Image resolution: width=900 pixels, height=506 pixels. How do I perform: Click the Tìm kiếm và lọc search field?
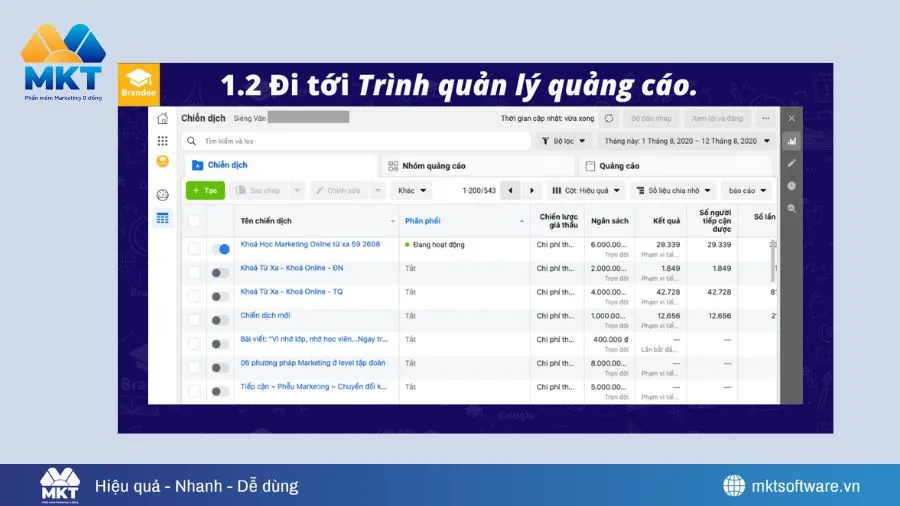356,141
